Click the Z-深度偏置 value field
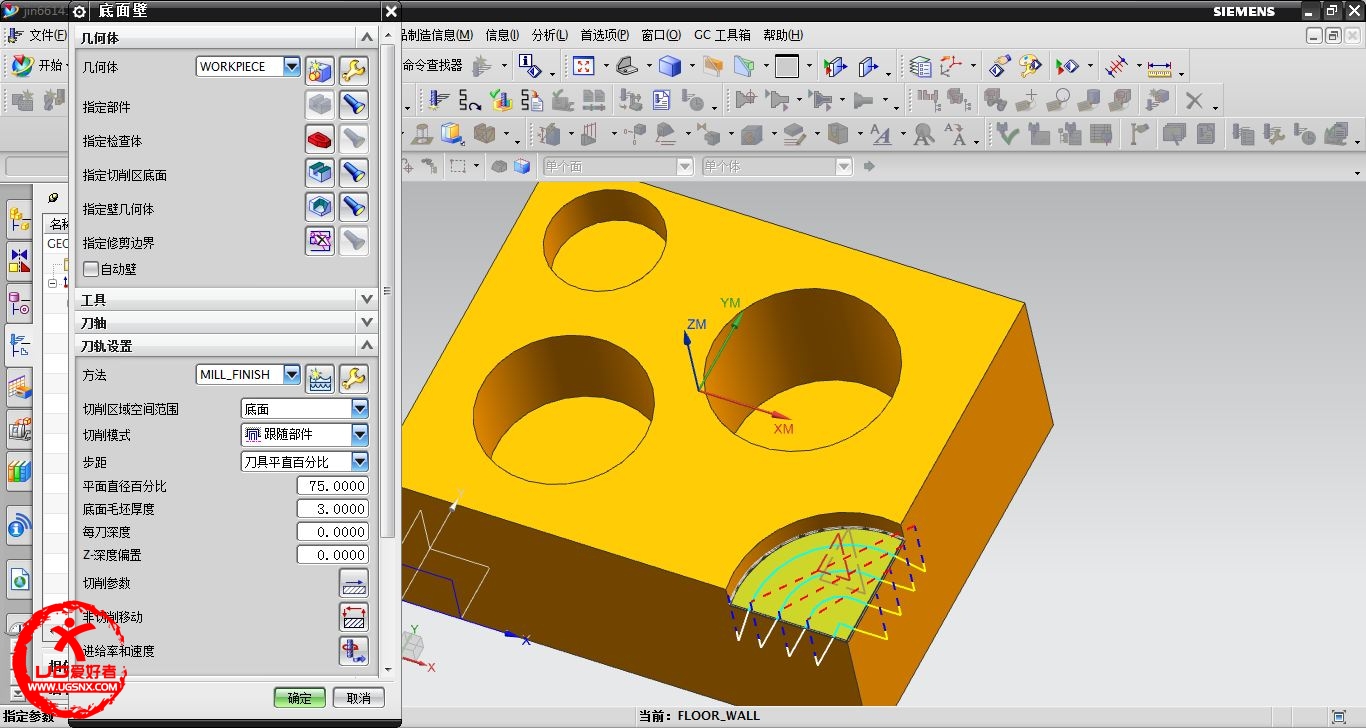This screenshot has width=1366, height=728. pyautogui.click(x=333, y=555)
